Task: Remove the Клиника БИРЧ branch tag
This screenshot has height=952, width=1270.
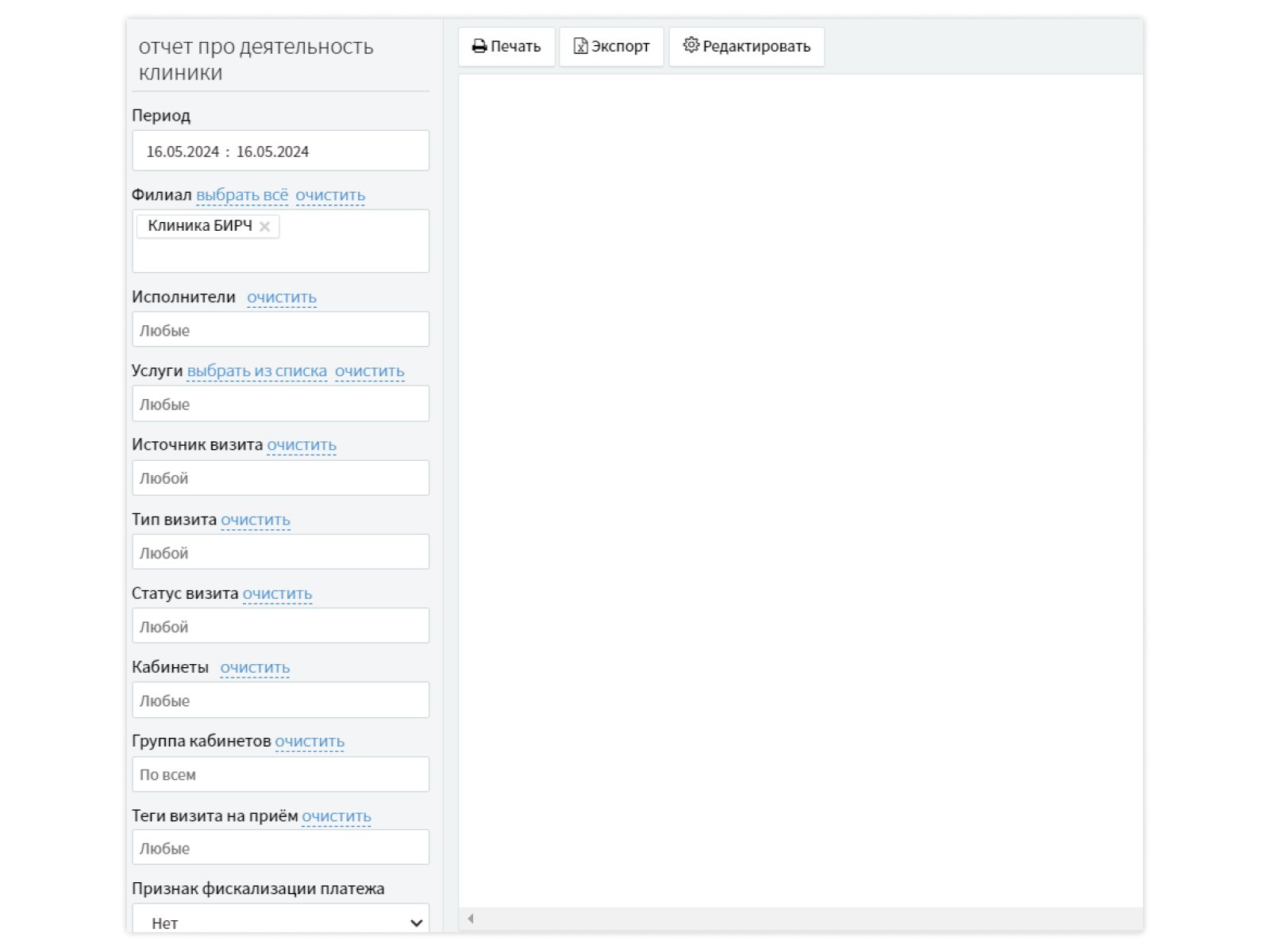Action: pos(265,227)
